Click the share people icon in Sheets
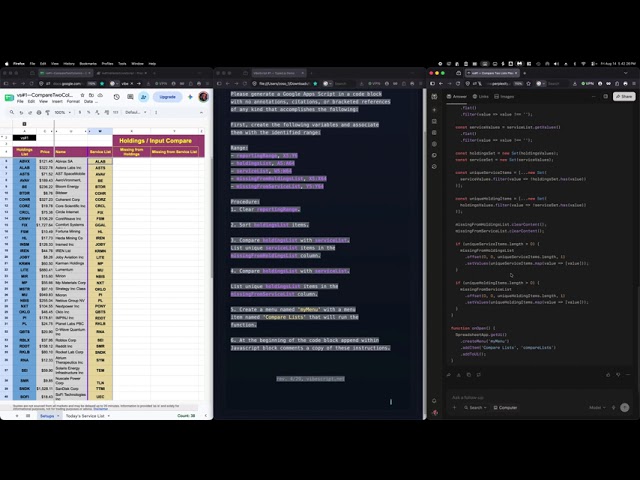640x480 pixels. point(144,97)
